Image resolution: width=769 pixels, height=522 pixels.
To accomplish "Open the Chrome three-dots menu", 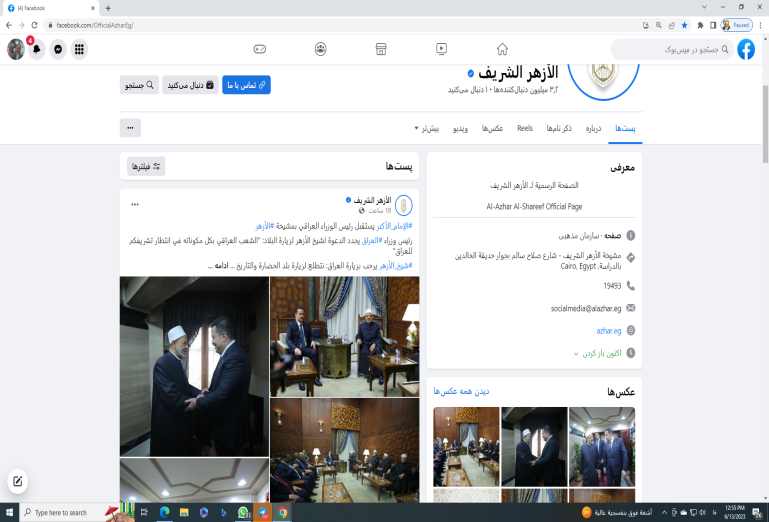I will point(761,25).
